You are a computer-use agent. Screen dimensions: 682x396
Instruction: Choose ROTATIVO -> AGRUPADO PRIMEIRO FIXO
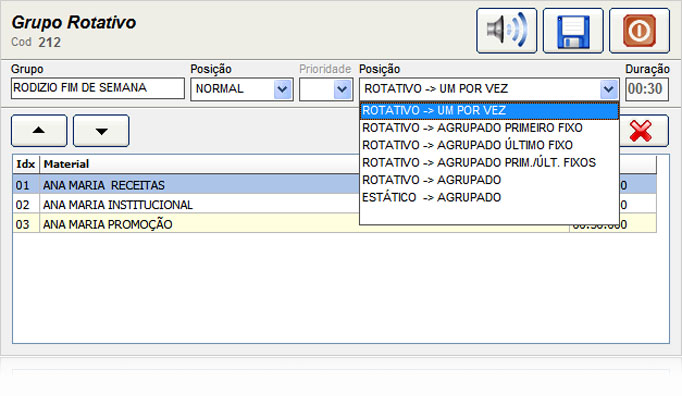point(489,128)
